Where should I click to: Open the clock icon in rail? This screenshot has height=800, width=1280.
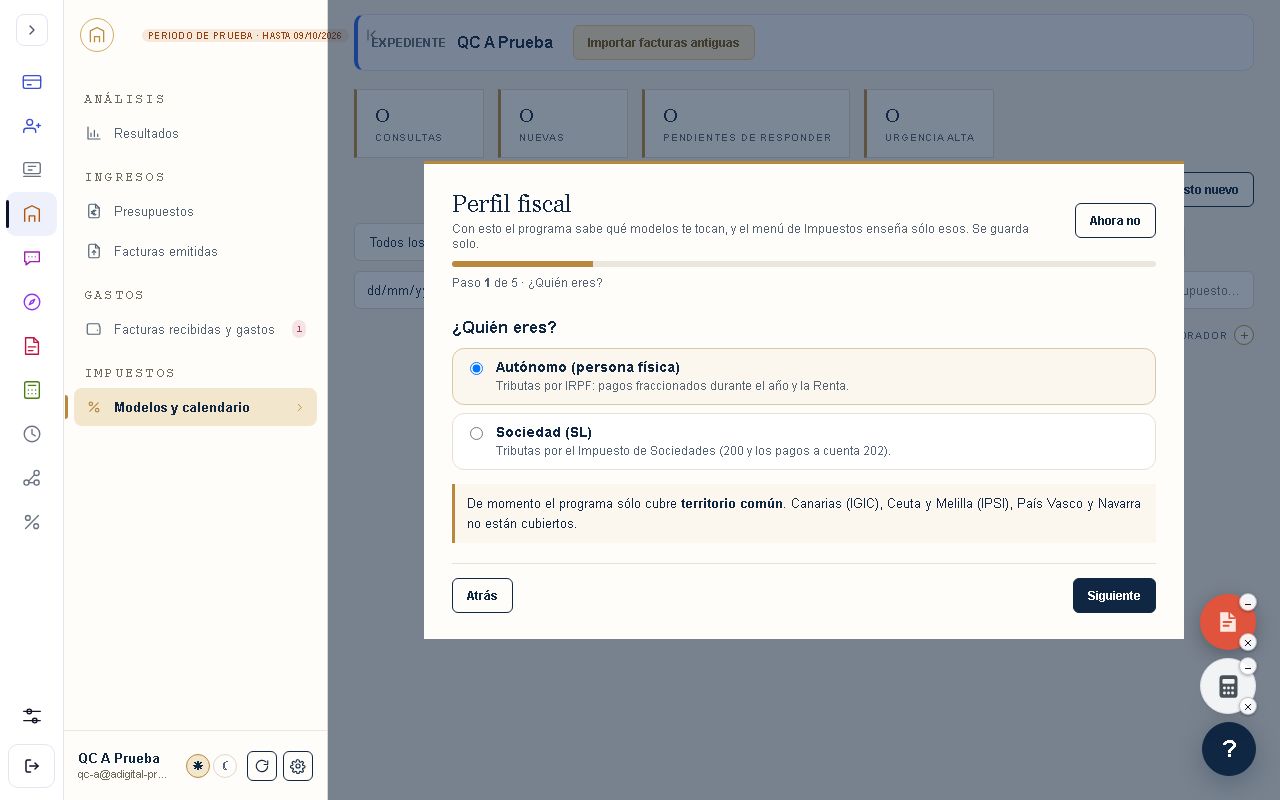click(32, 434)
